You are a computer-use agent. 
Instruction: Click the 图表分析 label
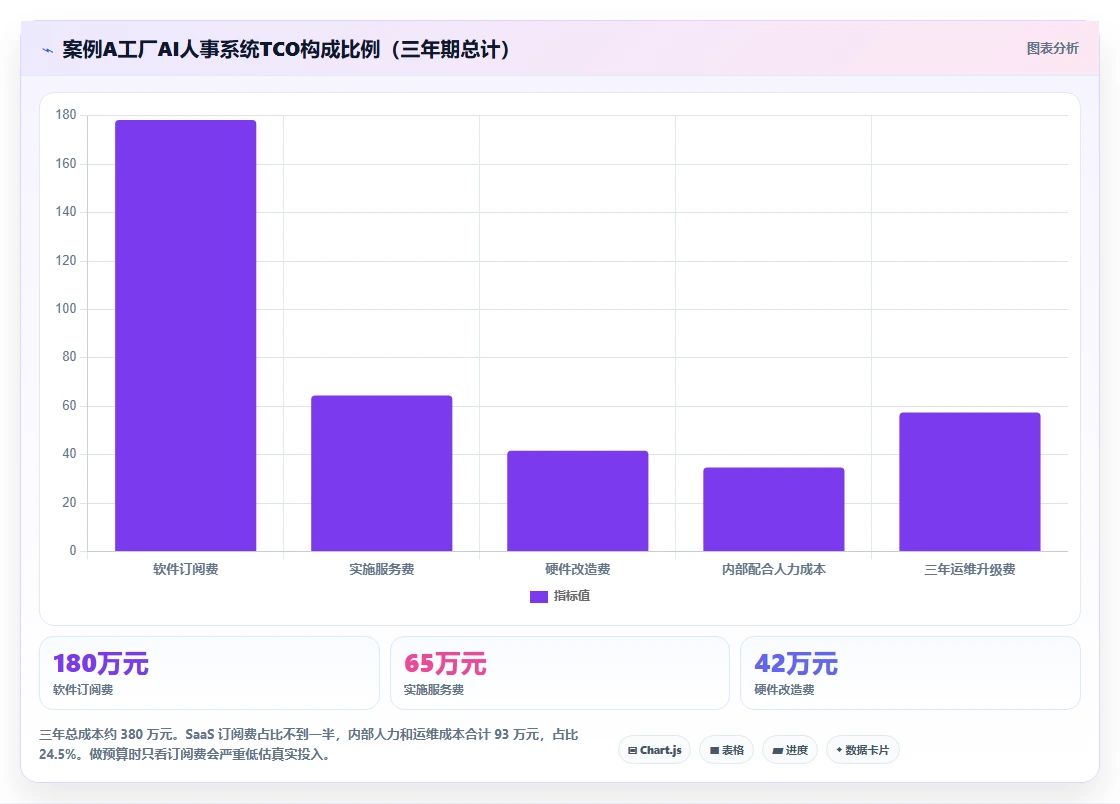click(1052, 49)
